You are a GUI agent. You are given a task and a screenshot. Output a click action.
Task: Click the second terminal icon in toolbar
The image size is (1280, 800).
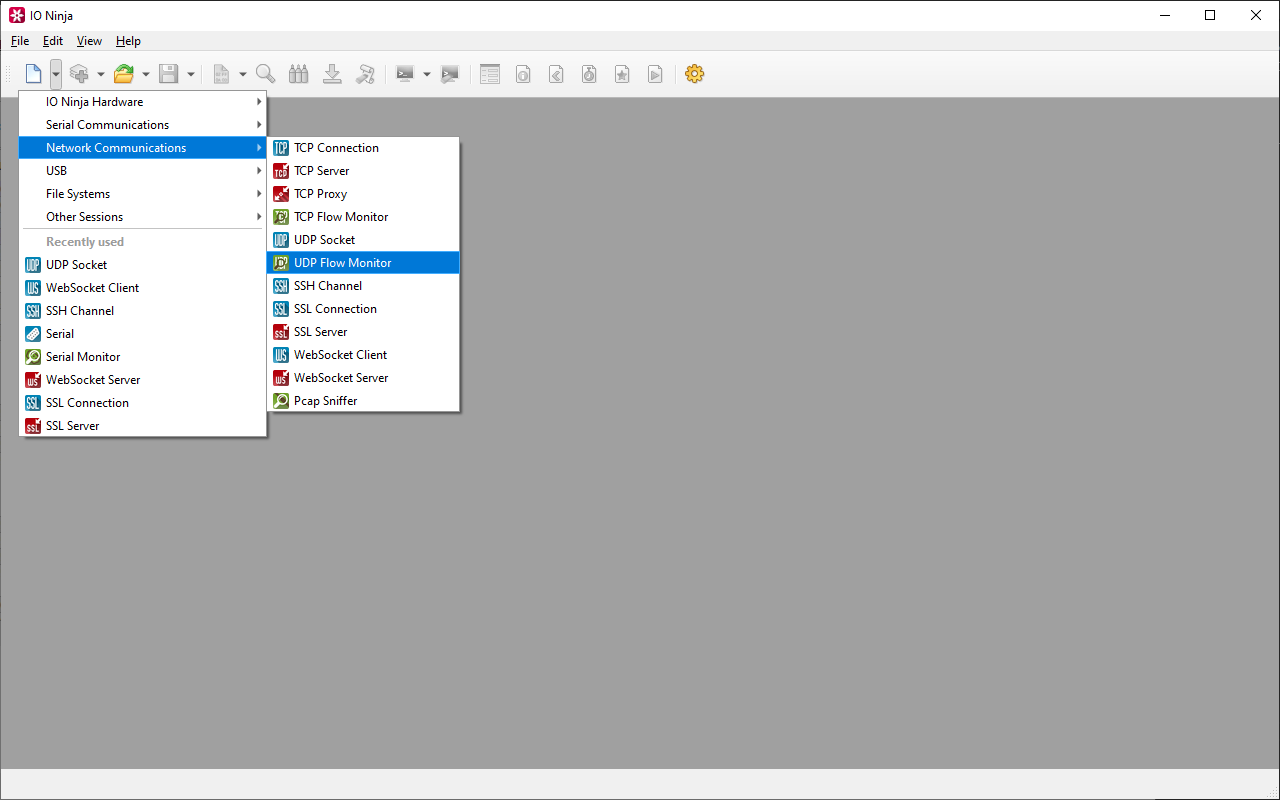pyautogui.click(x=450, y=74)
